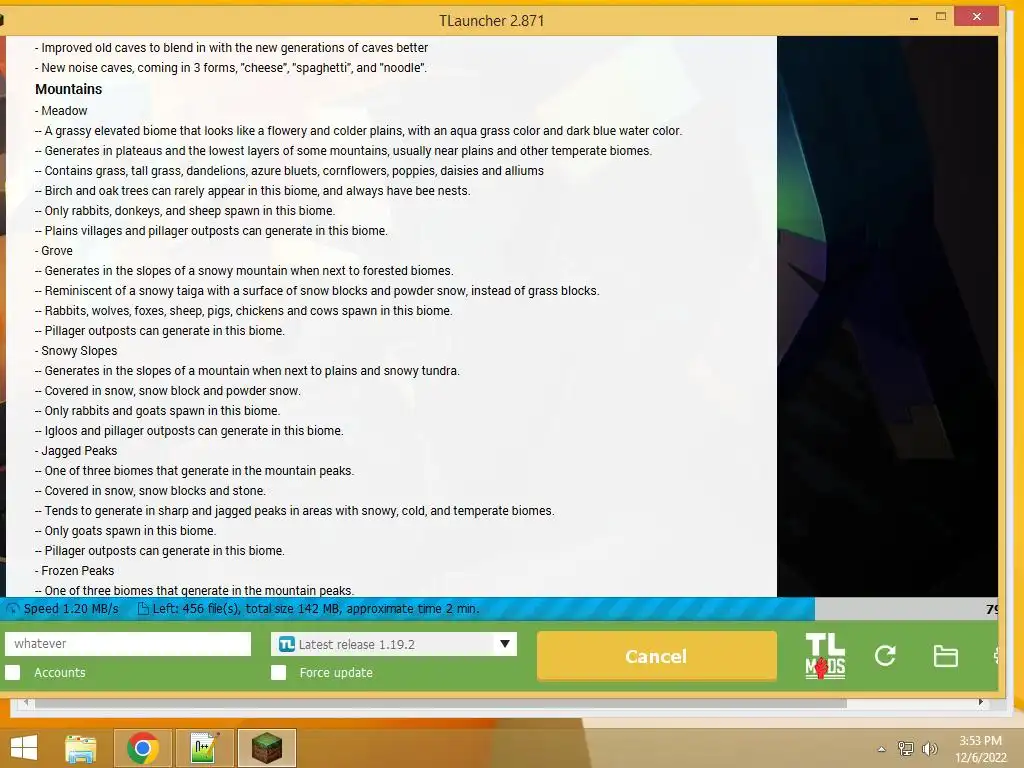The height and width of the screenshot is (768, 1024).
Task: Click the version dropdown arrow
Action: [505, 644]
